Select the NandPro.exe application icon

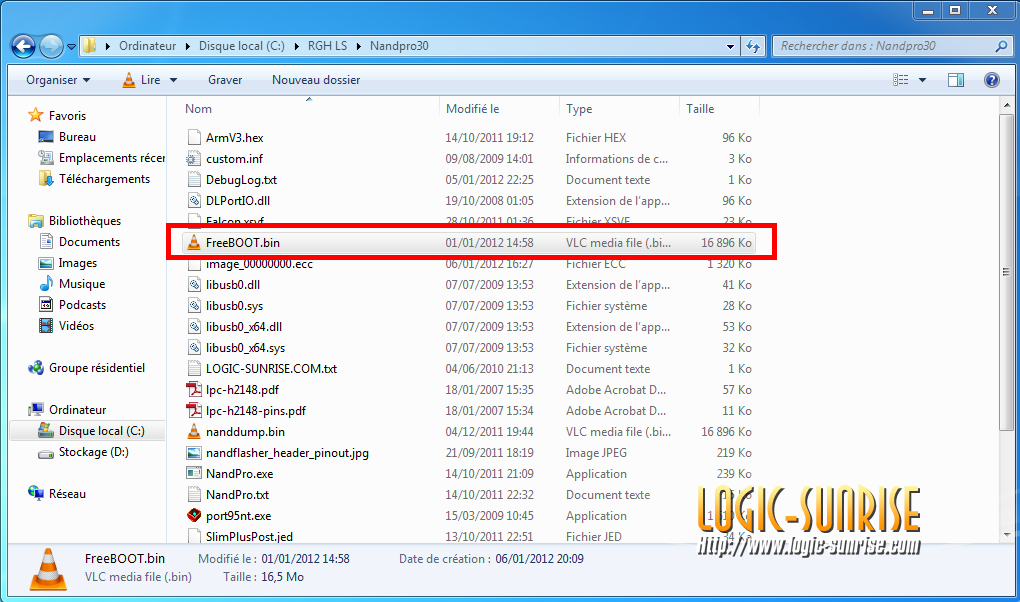[x=194, y=474]
